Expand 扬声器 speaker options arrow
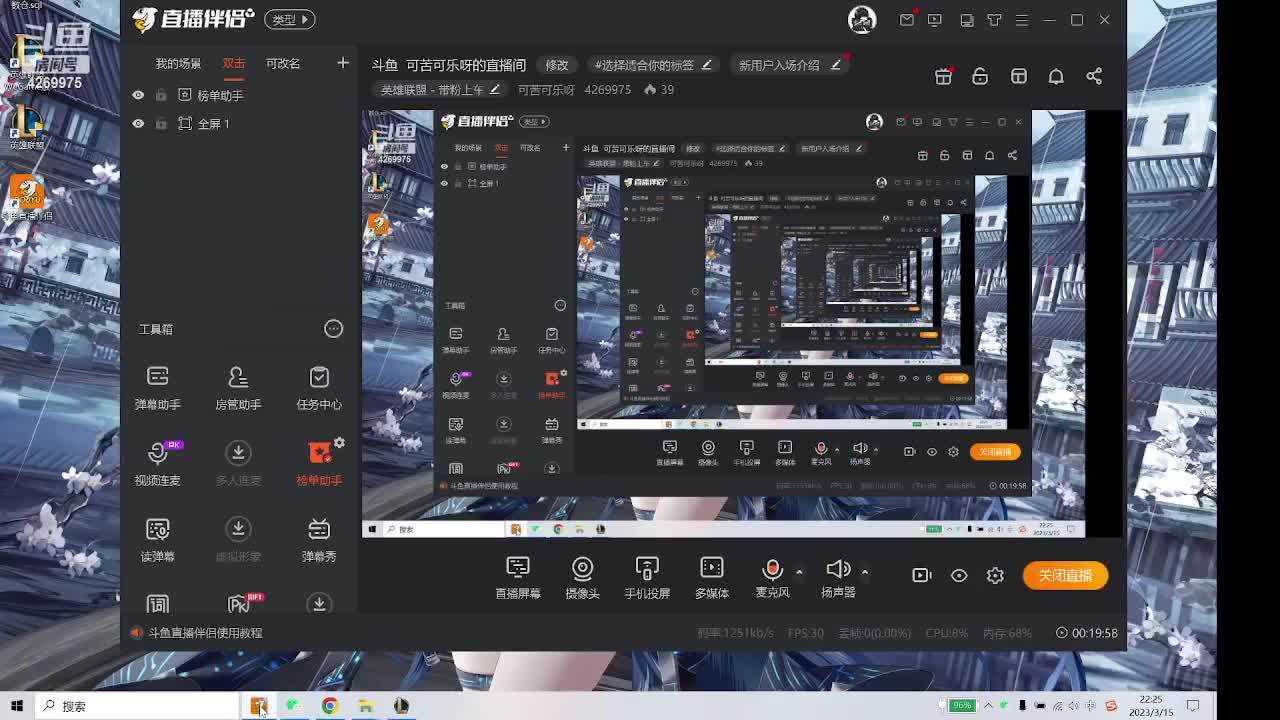 pos(865,572)
